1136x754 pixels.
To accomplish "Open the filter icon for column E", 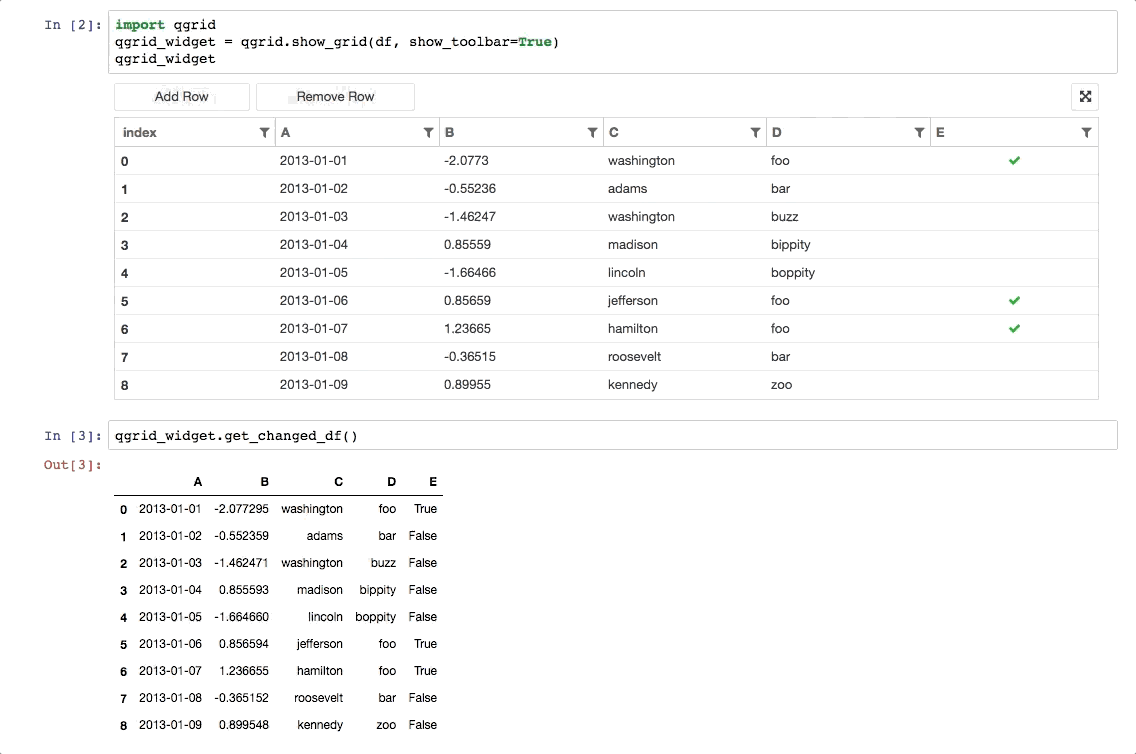I will pyautogui.click(x=1086, y=133).
